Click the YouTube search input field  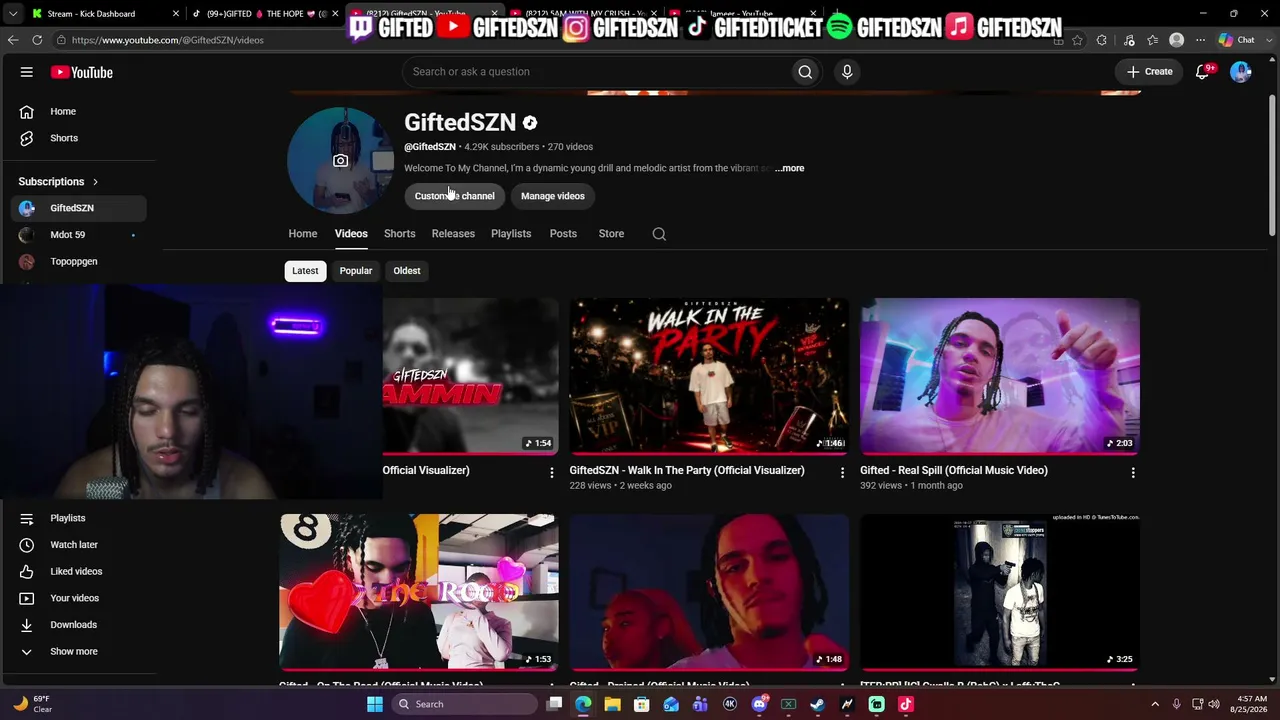point(597,72)
